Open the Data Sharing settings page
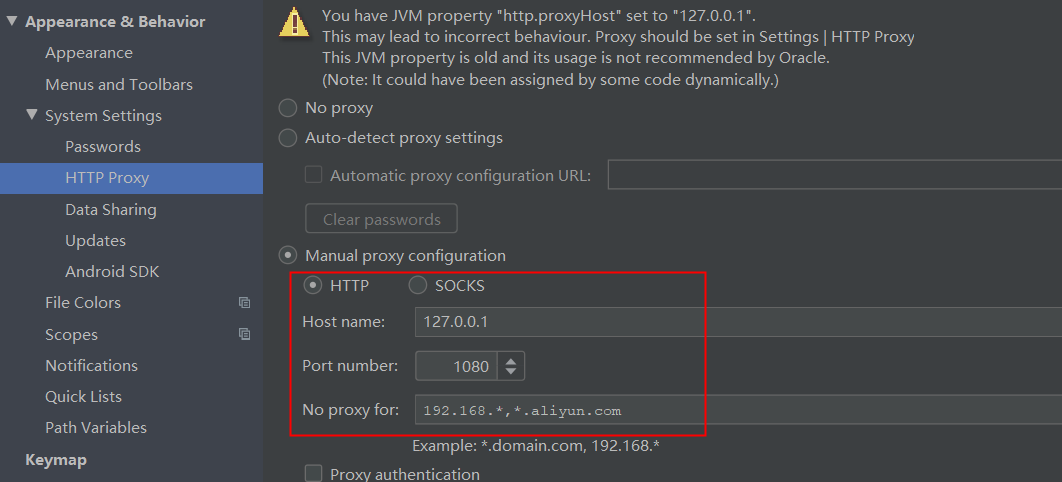1062x482 pixels. click(x=111, y=210)
